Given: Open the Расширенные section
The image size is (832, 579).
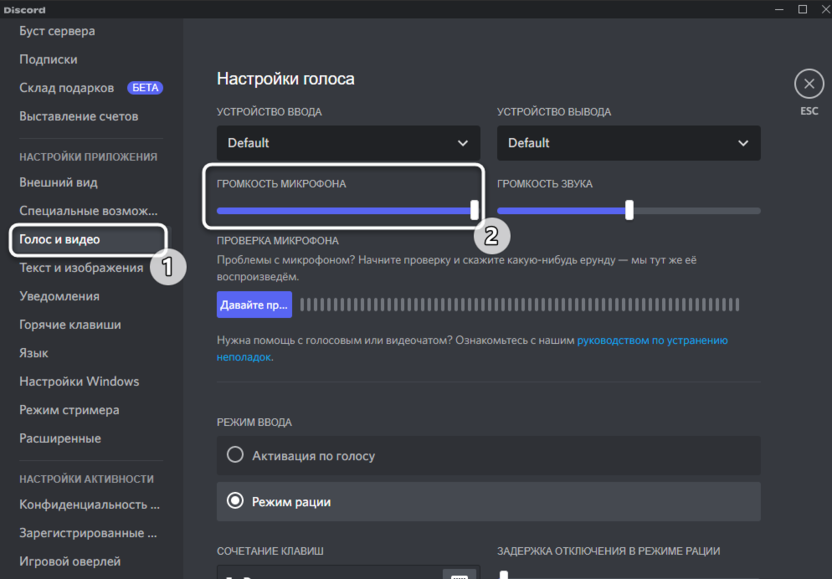Looking at the screenshot, I should pos(60,438).
